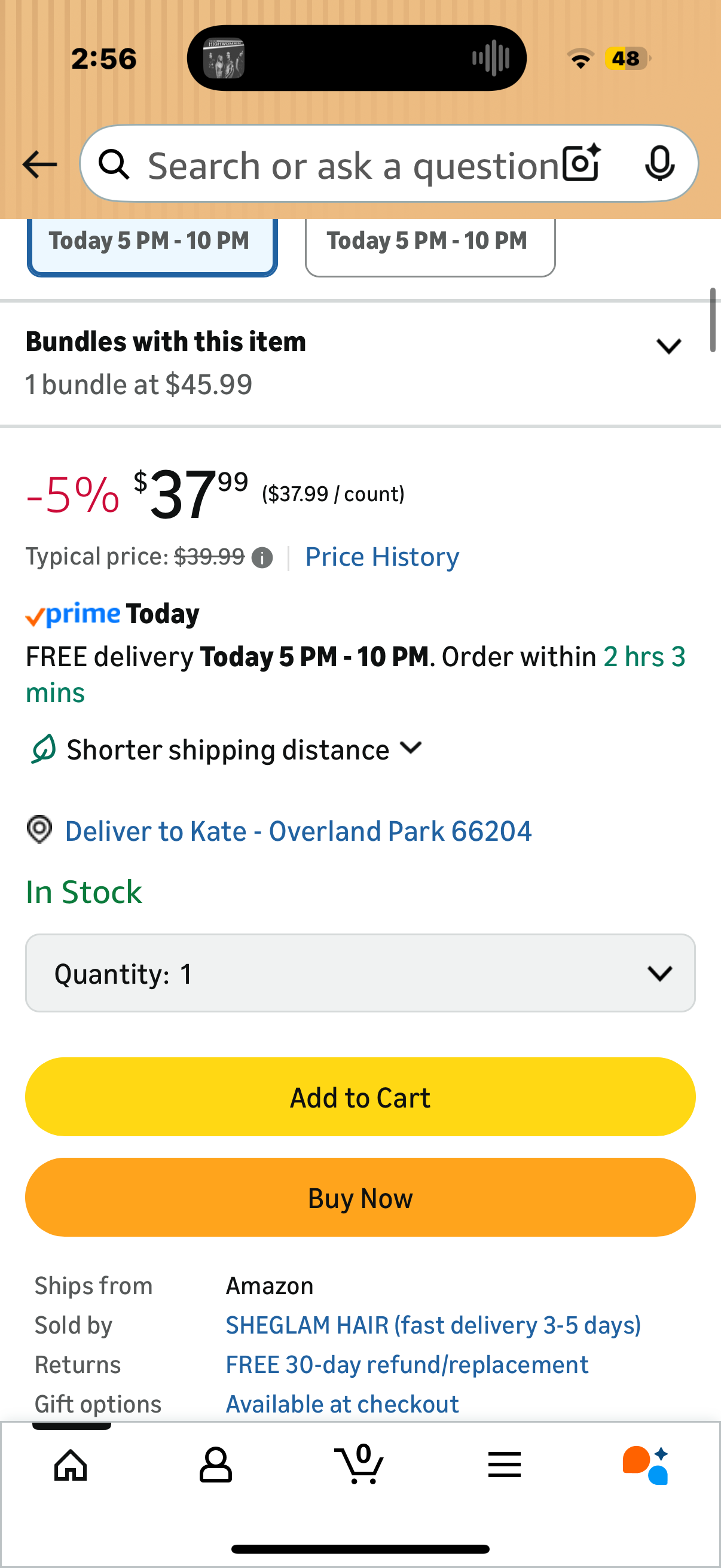721x1568 pixels.
Task: Open the account profile icon
Action: coord(216,1465)
